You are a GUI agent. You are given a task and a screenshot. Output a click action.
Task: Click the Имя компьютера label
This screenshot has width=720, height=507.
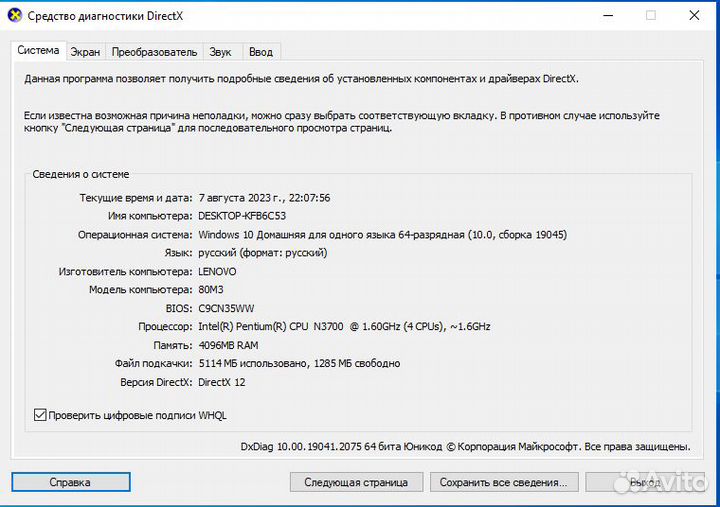click(151, 216)
